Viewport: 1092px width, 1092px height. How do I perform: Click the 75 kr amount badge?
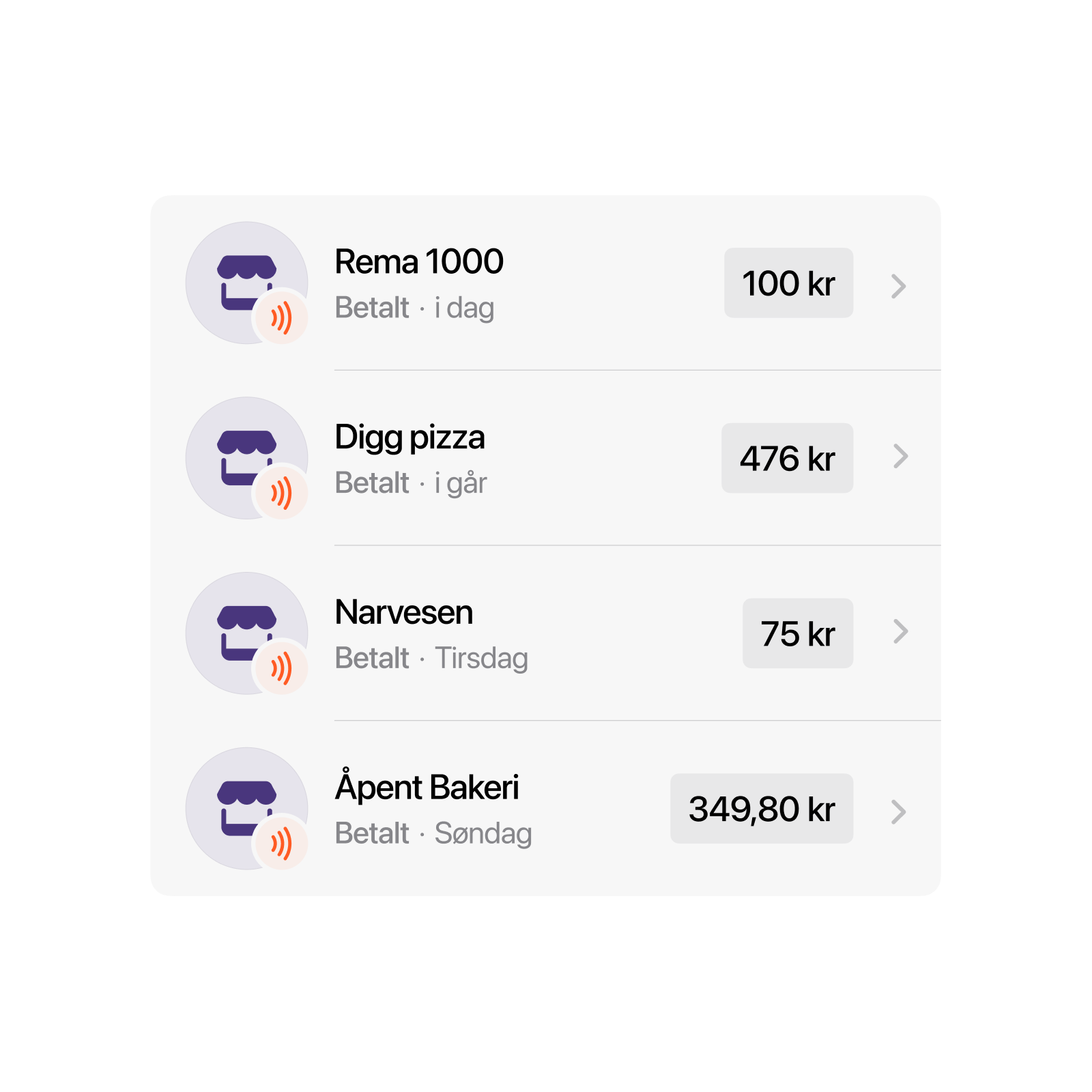point(797,633)
